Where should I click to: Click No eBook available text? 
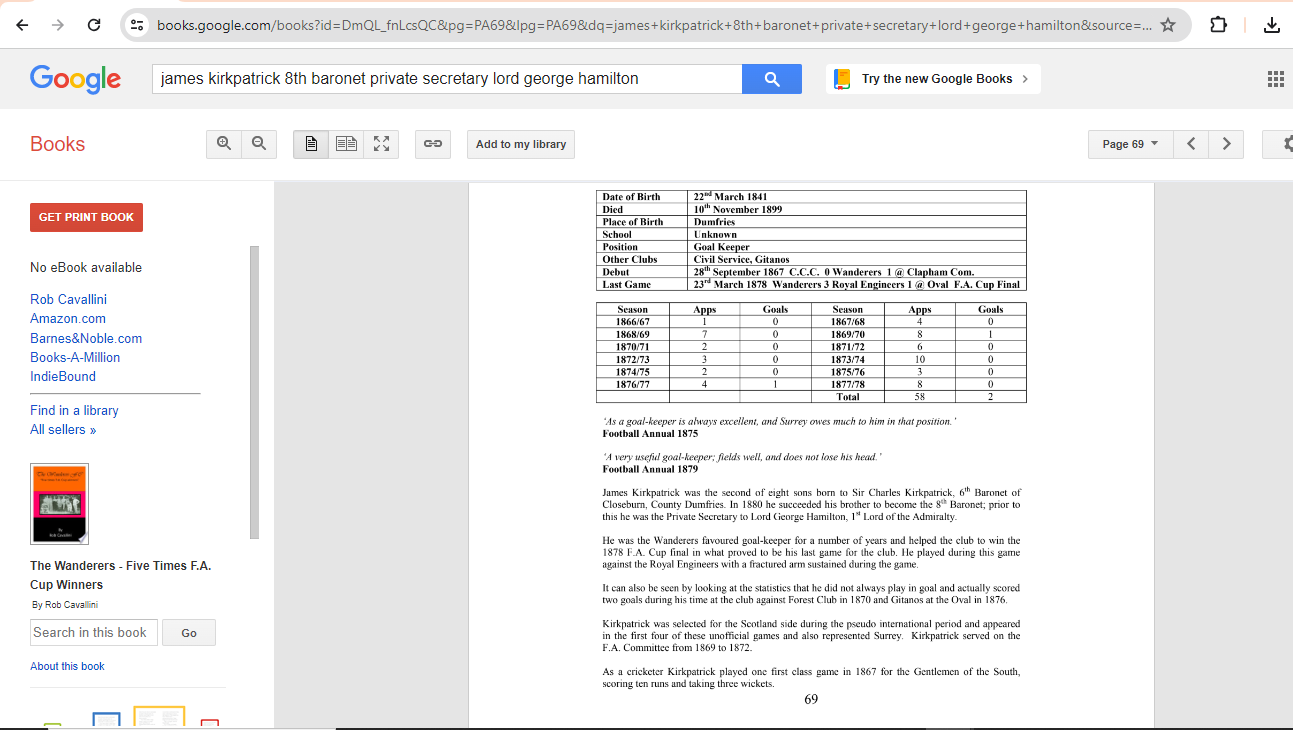point(86,267)
